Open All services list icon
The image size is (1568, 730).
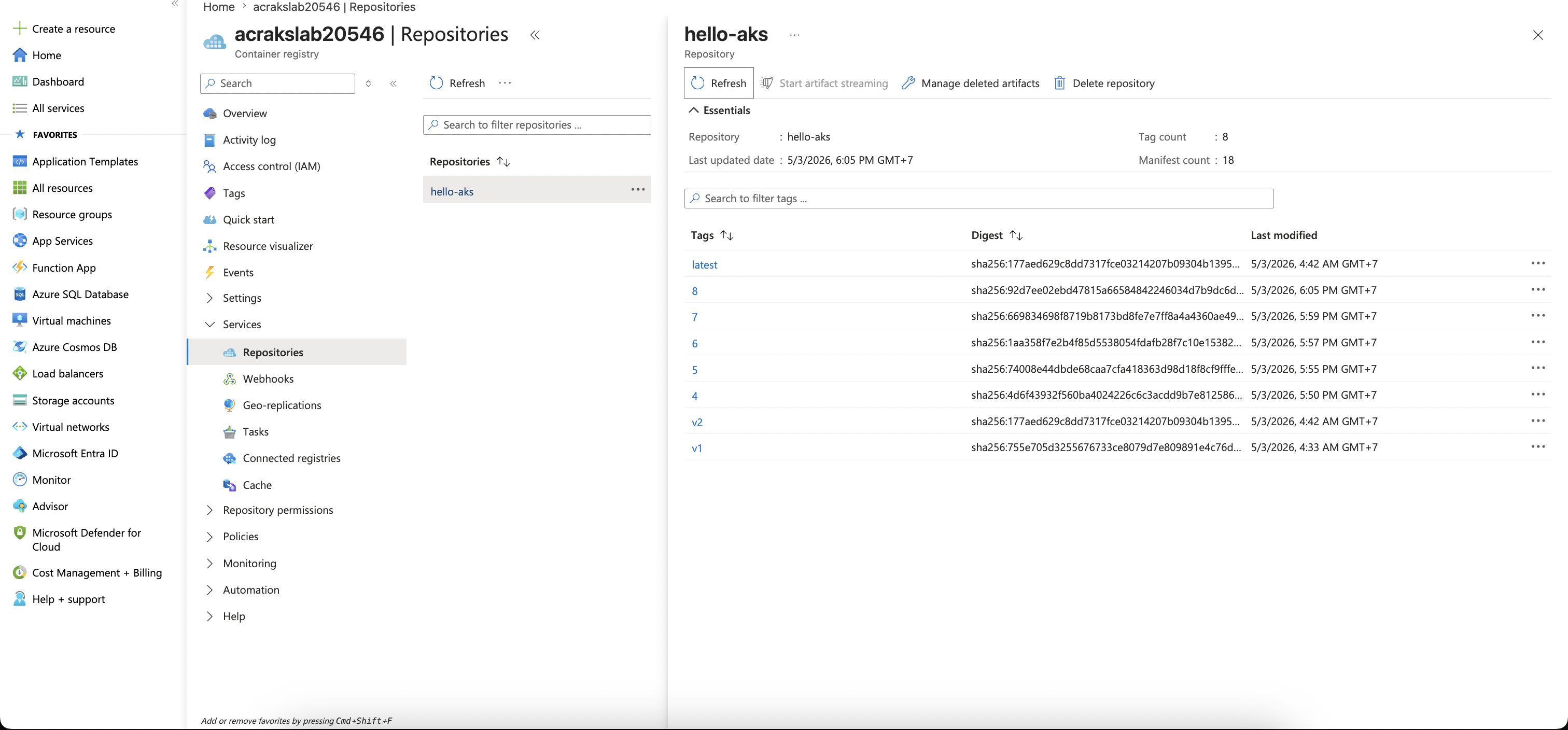pyautogui.click(x=20, y=108)
